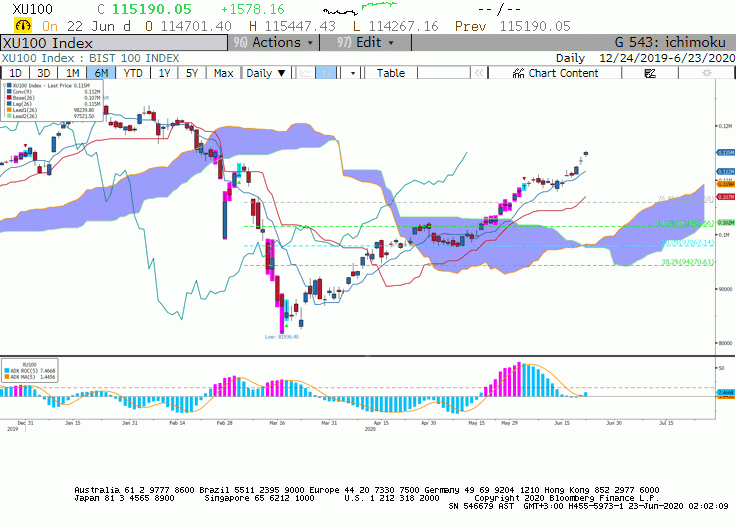Open the annotation edit pencil icon
The image size is (736, 529).
pos(650,73)
